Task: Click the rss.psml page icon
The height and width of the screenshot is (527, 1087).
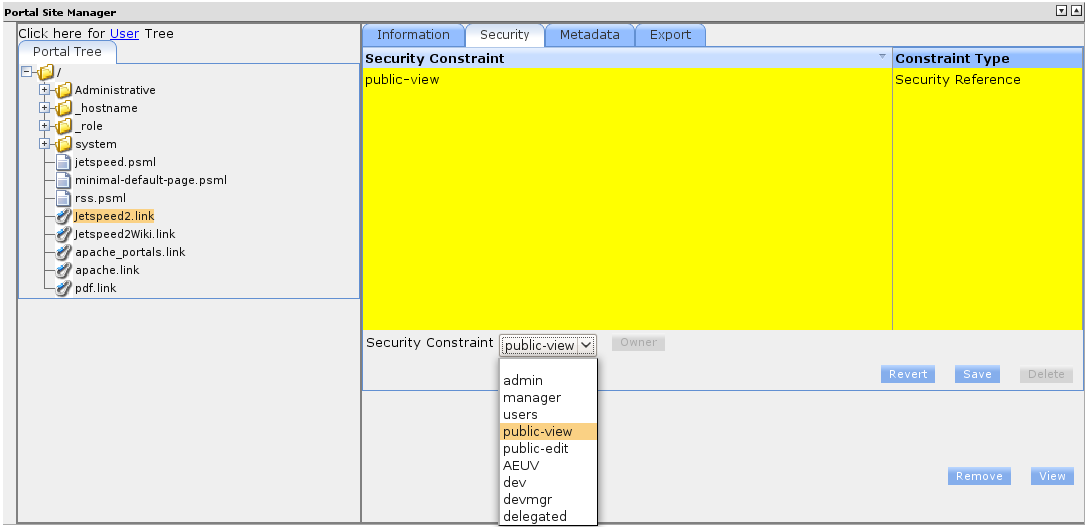Action: coord(64,198)
